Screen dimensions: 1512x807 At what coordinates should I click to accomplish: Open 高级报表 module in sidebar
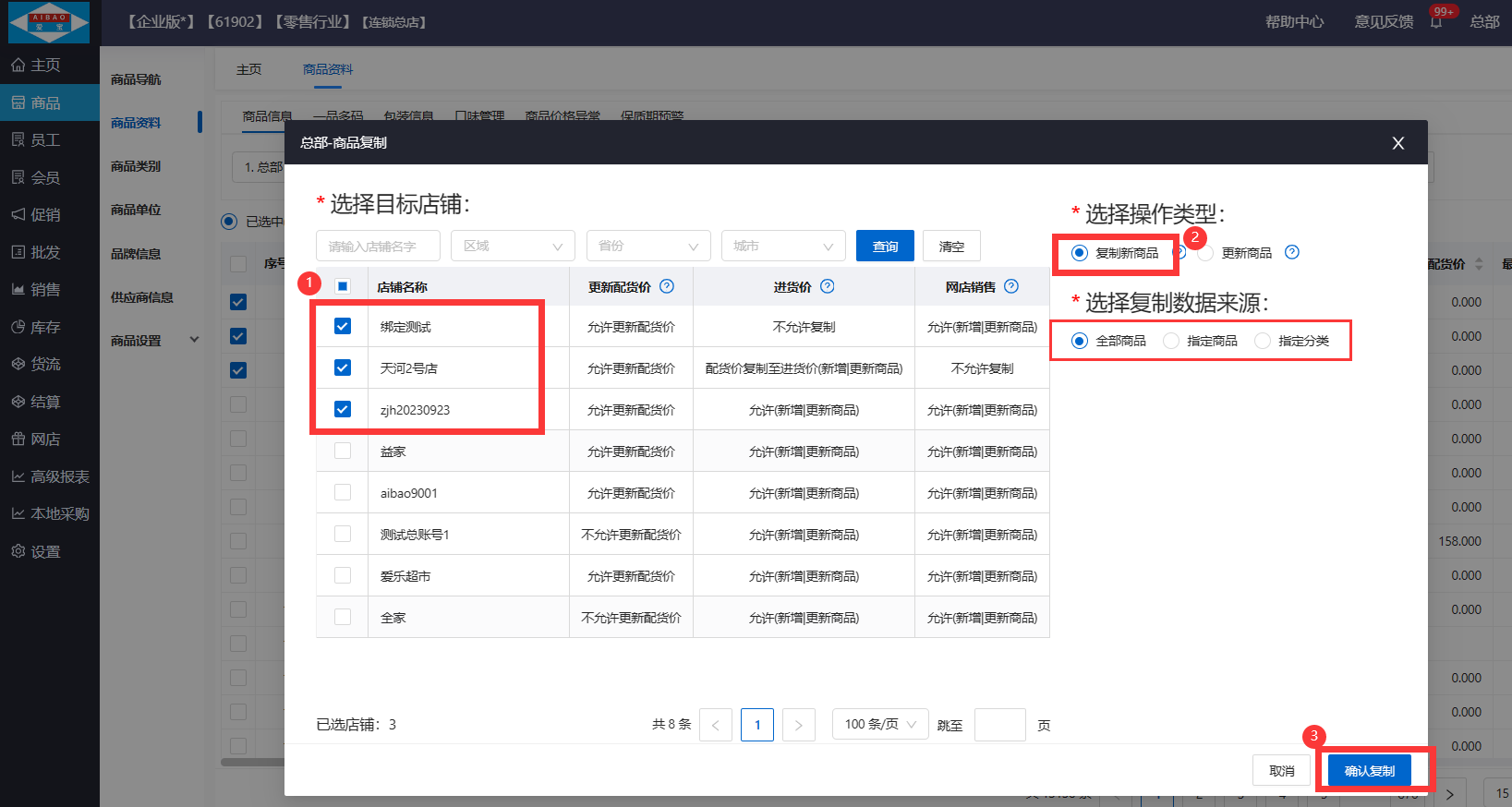coord(50,476)
